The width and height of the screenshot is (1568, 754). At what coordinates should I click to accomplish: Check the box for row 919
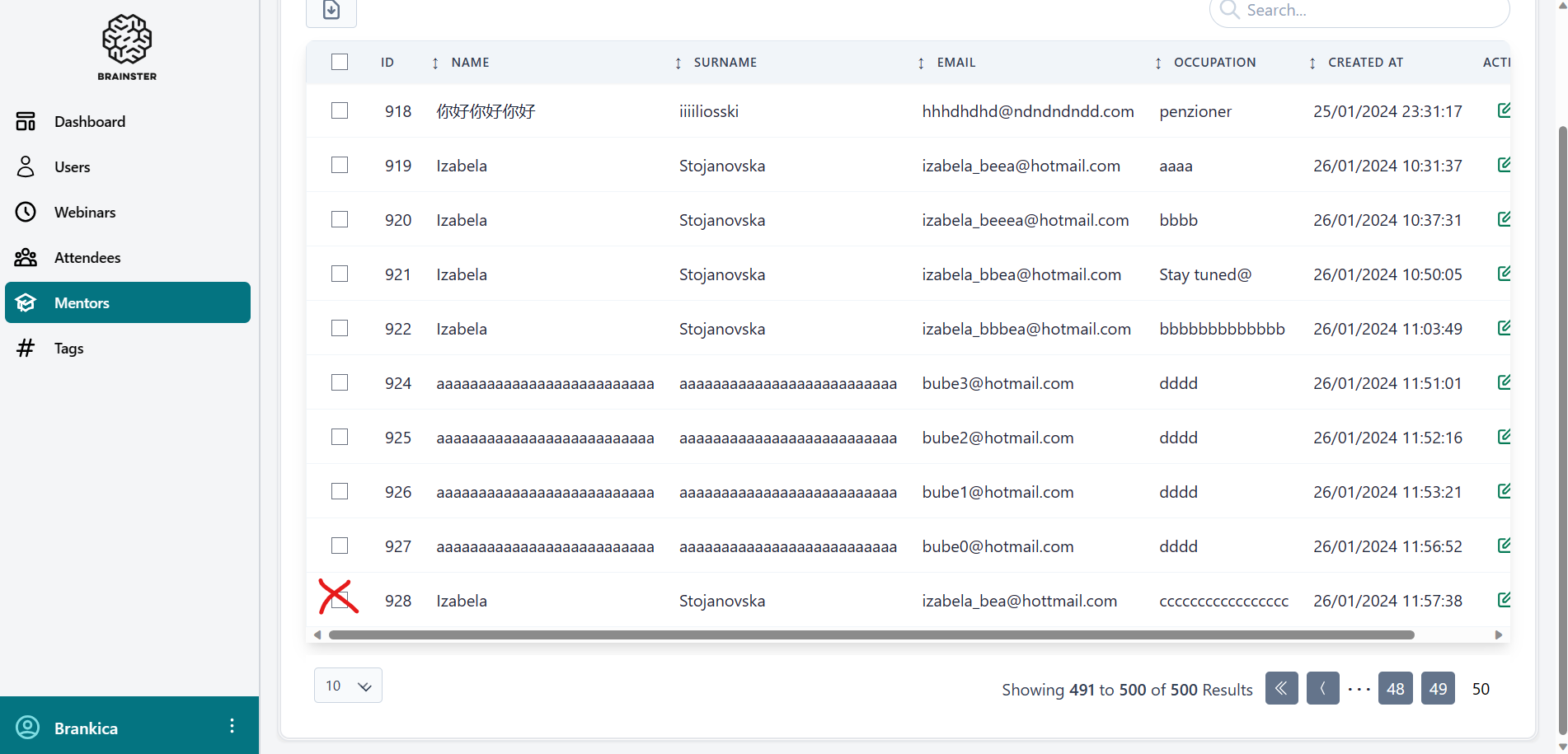click(x=340, y=165)
